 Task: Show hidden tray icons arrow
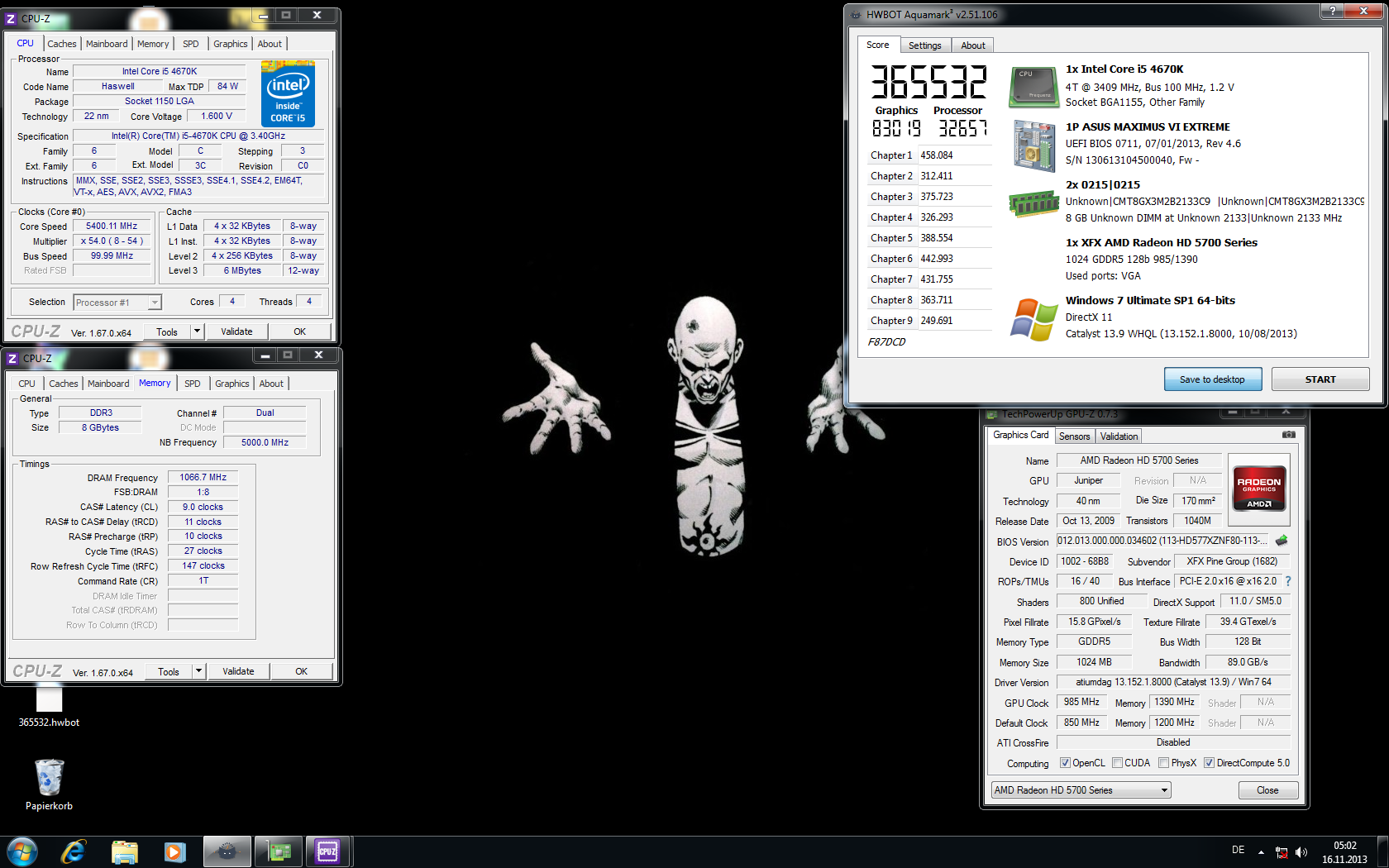point(1261,851)
